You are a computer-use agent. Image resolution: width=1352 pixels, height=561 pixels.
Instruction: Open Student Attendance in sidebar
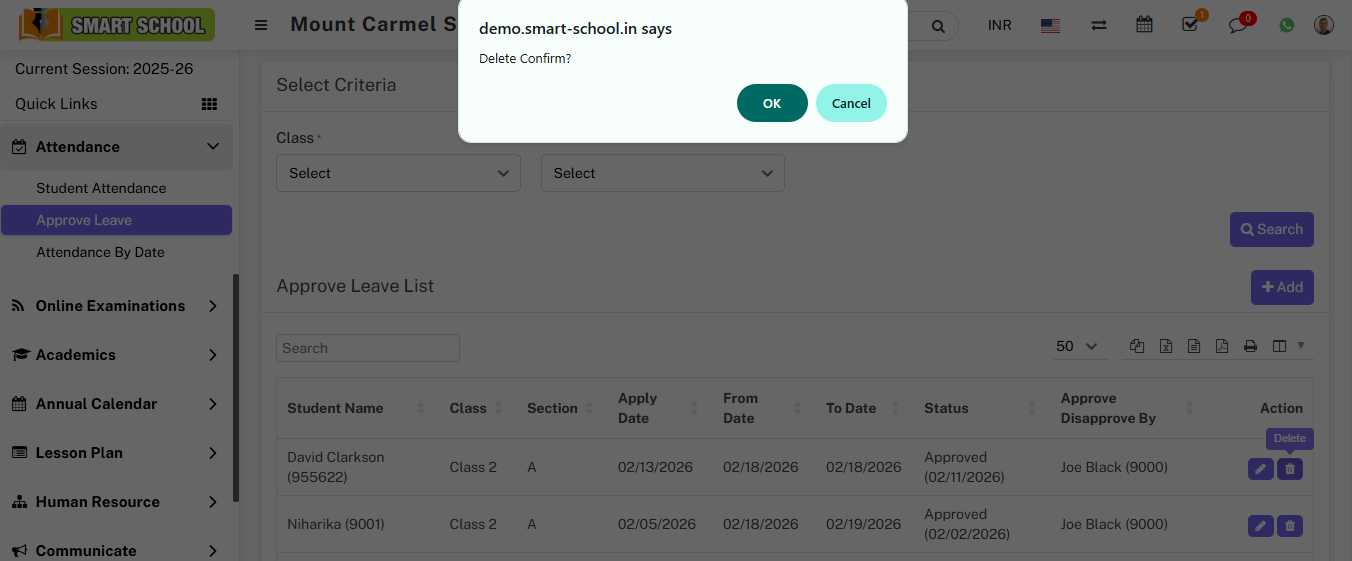point(101,188)
